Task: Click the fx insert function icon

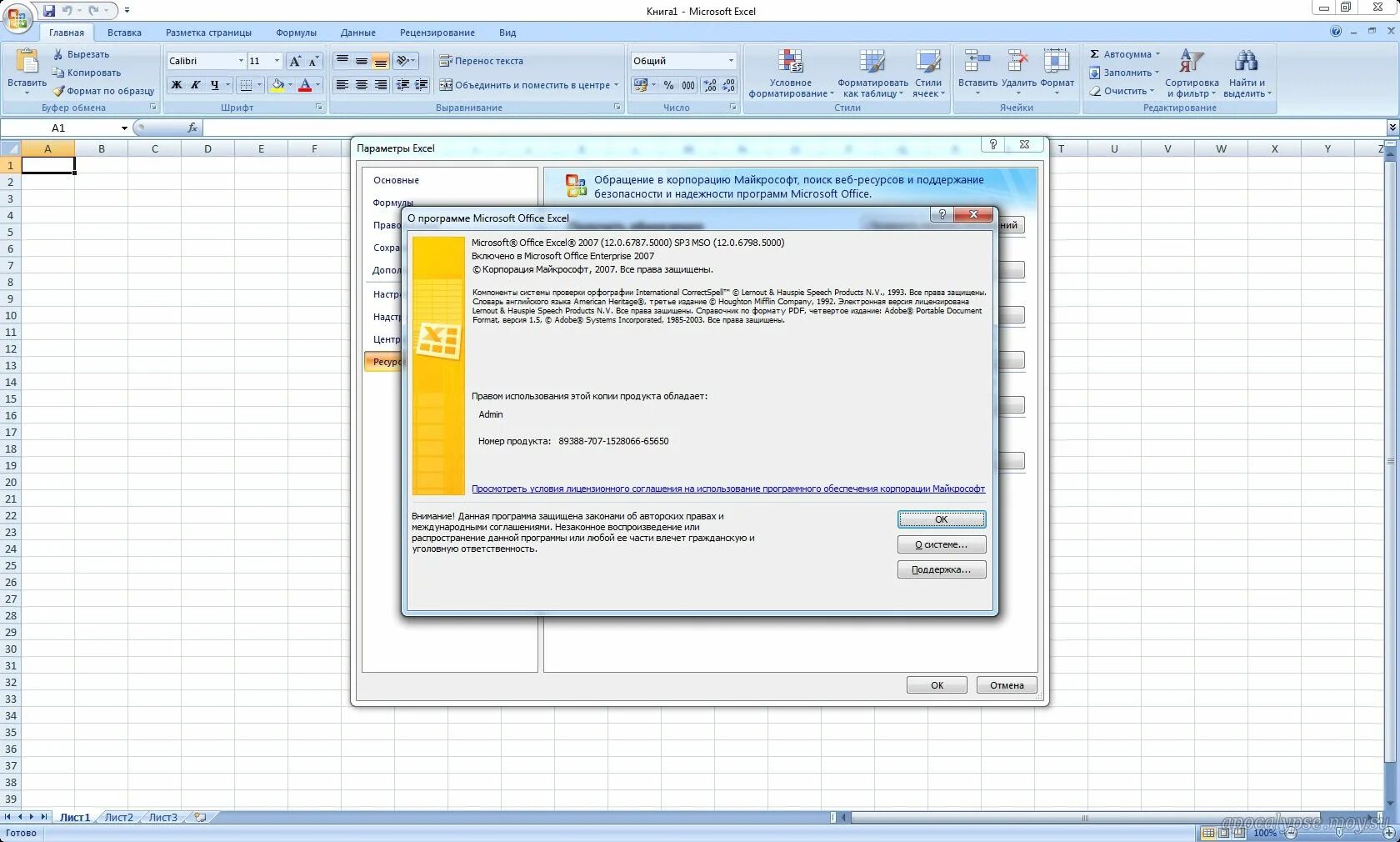Action: tap(192, 128)
